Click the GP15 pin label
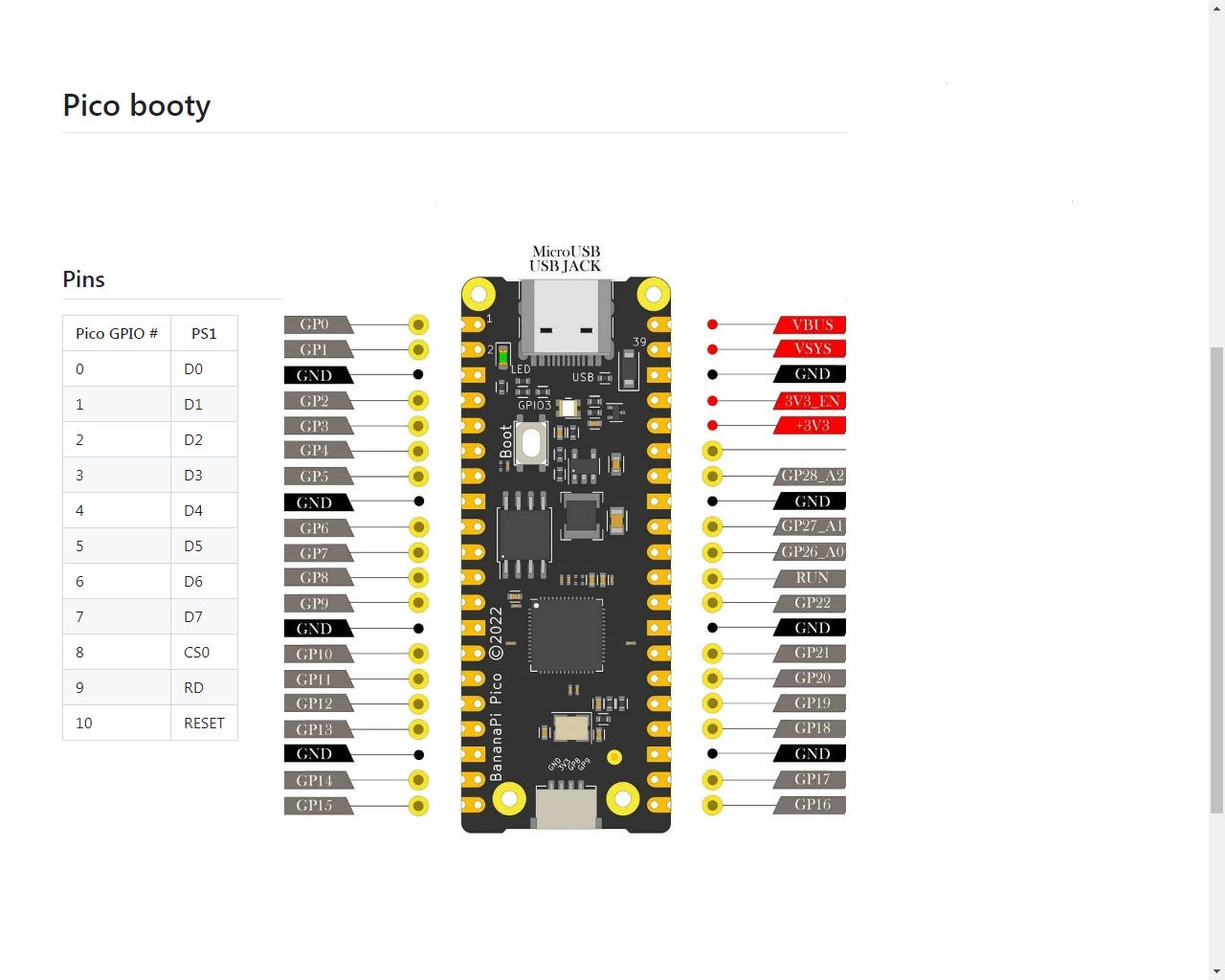1225x980 pixels. [x=315, y=806]
